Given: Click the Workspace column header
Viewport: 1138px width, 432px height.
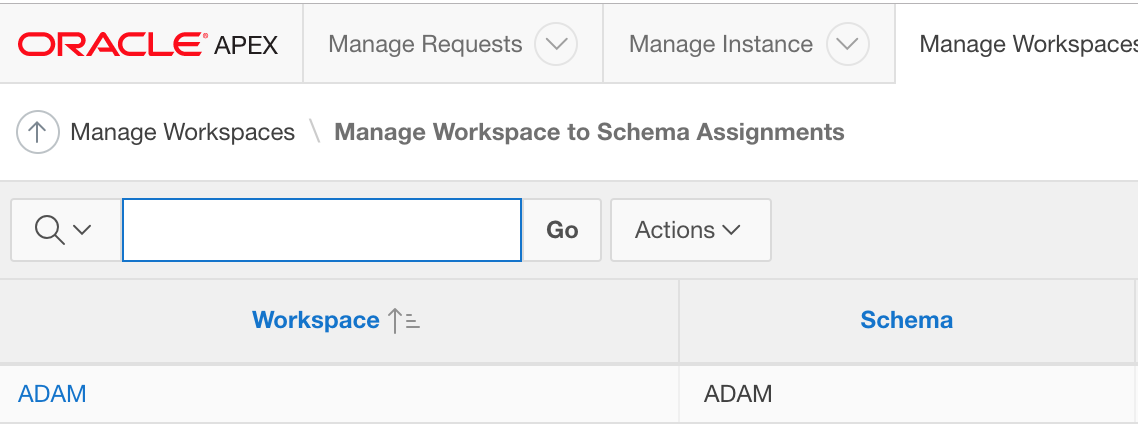Looking at the screenshot, I should pos(315,320).
